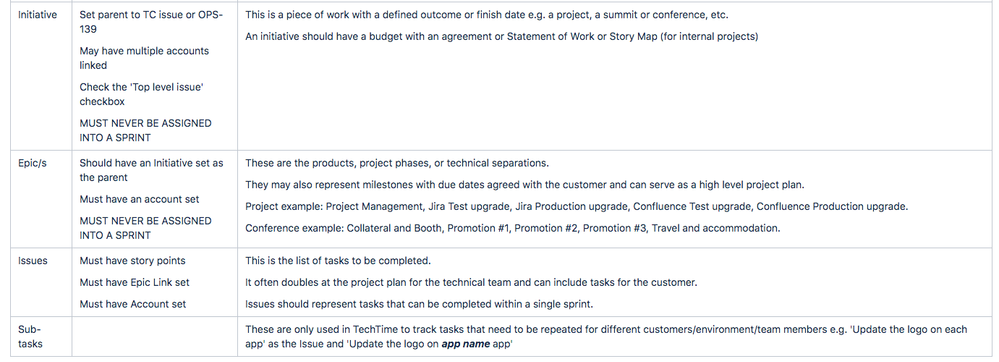
Task: Click the 'Sub-tasks' row header cell
Action: [41, 337]
